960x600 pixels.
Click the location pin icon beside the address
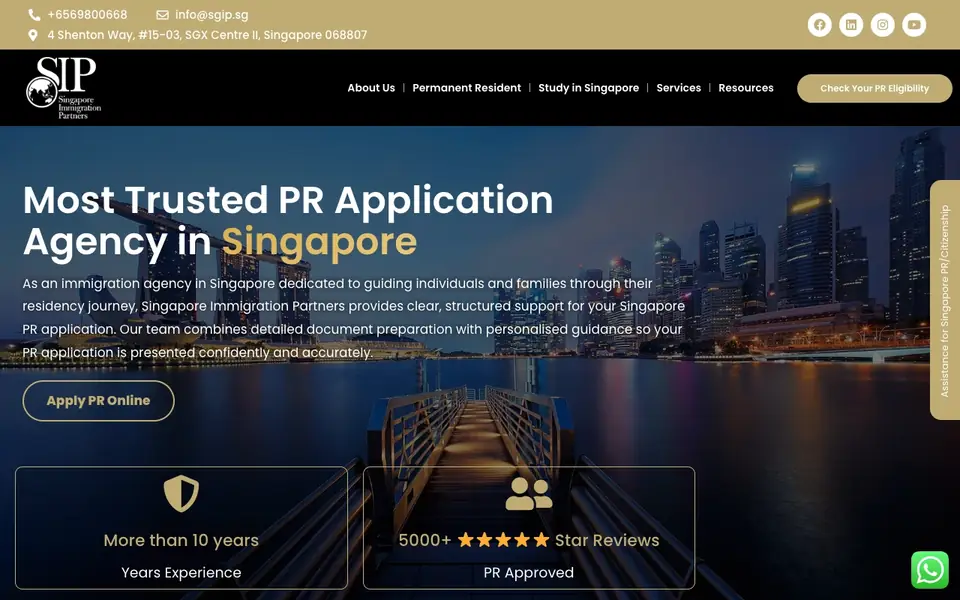33,36
